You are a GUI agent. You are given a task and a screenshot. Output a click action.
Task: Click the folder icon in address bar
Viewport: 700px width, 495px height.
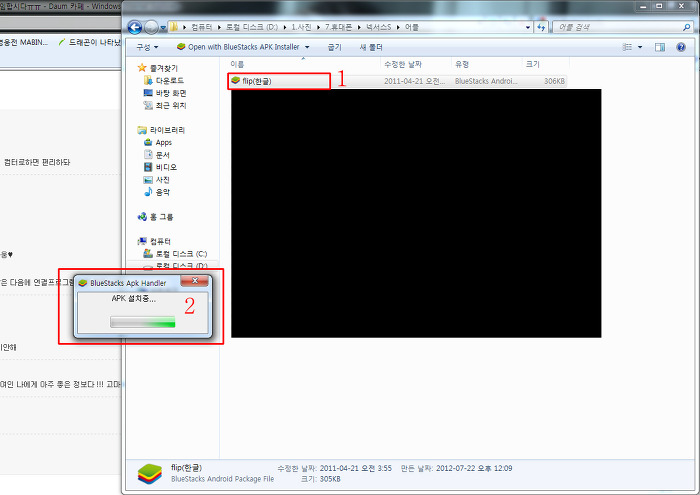click(174, 27)
